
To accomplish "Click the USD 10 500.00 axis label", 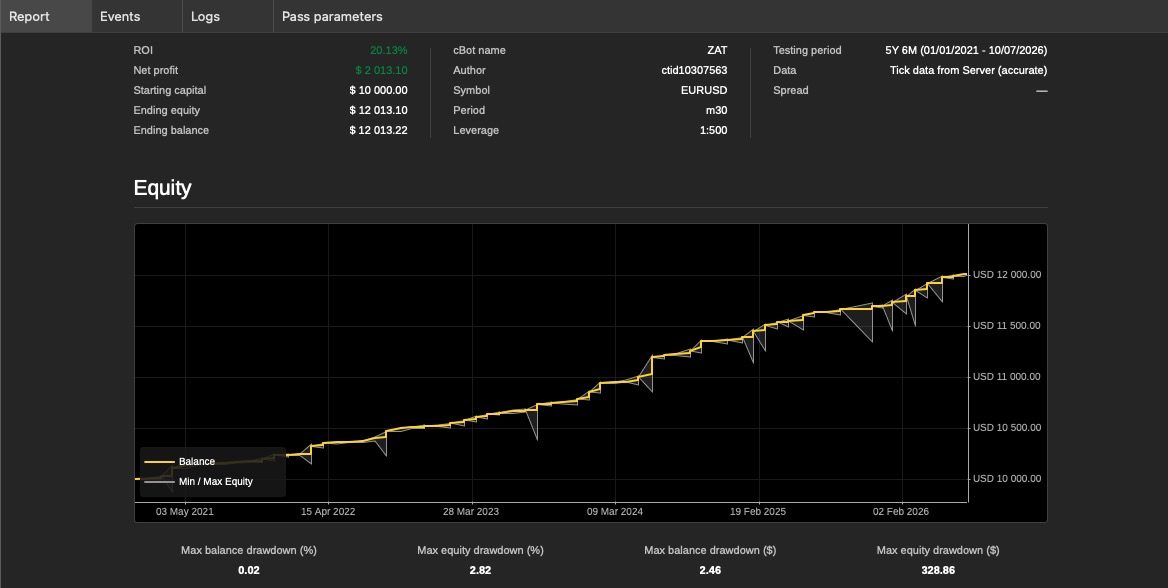I will coord(1007,428).
